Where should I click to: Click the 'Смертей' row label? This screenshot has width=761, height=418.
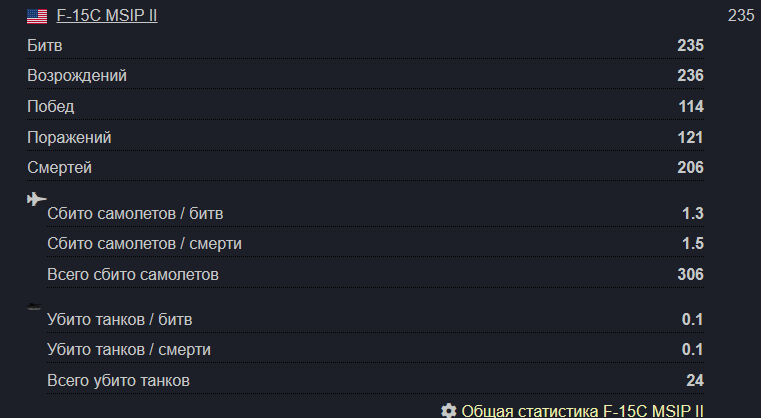[x=59, y=168]
